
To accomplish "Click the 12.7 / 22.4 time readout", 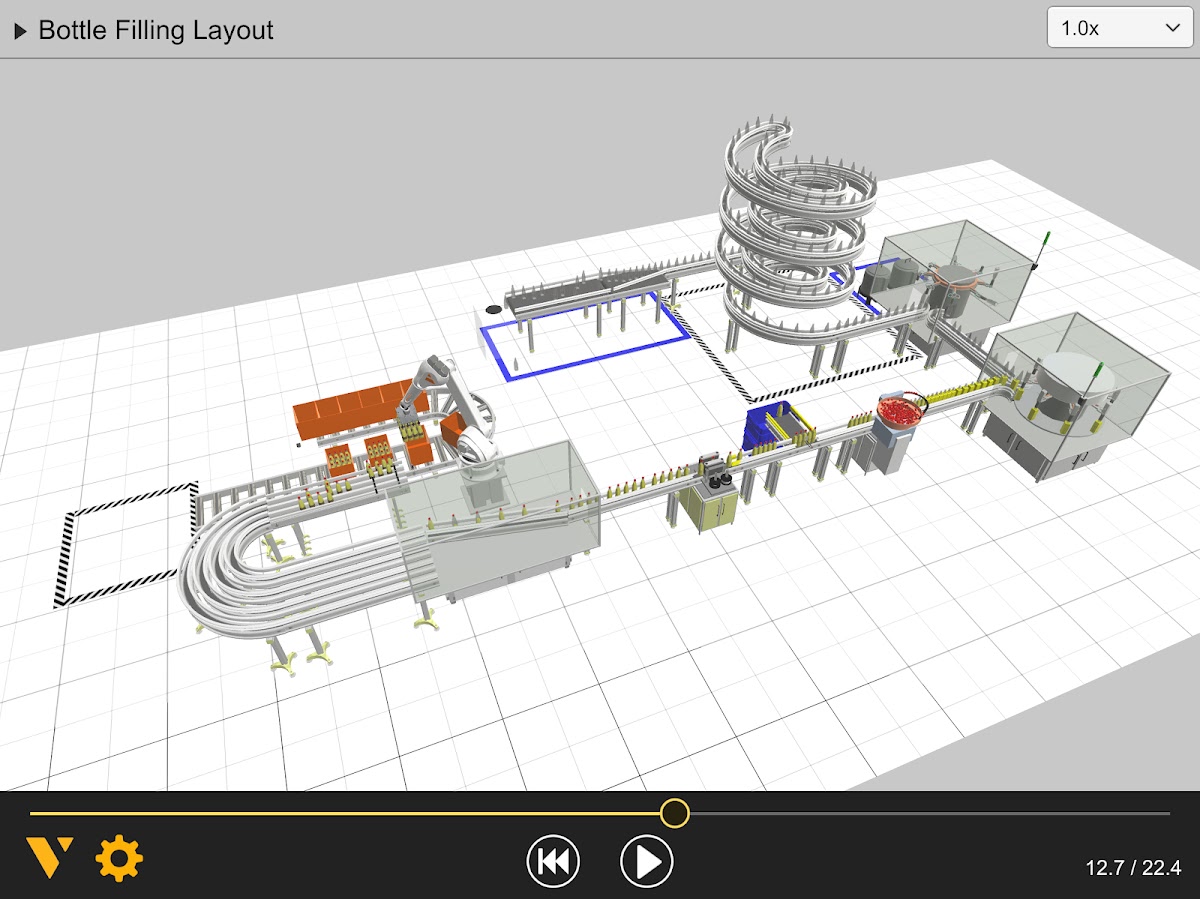I will pos(1133,867).
